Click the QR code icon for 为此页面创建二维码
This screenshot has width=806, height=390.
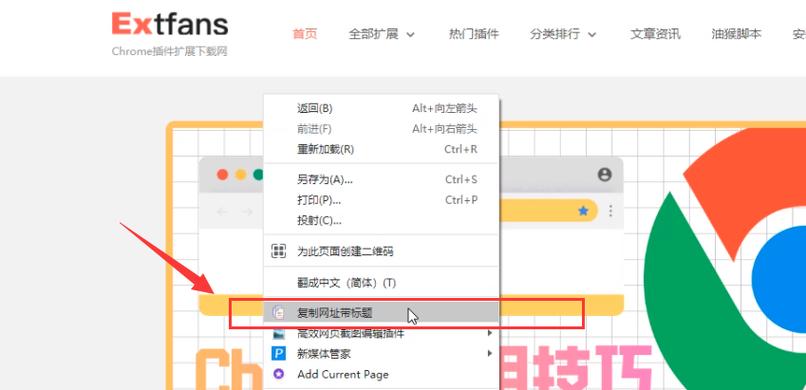(278, 251)
